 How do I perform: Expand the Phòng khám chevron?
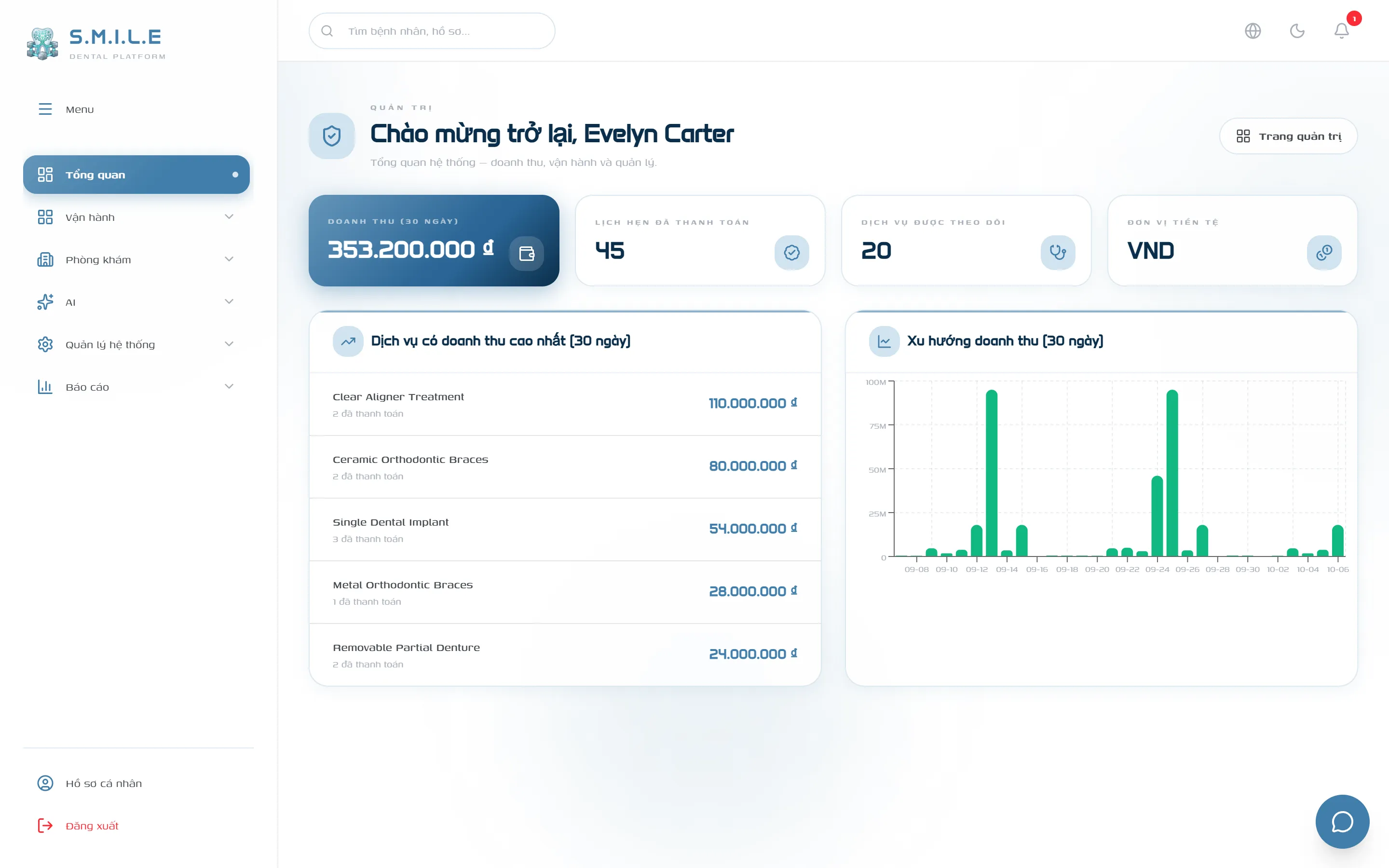point(229,259)
